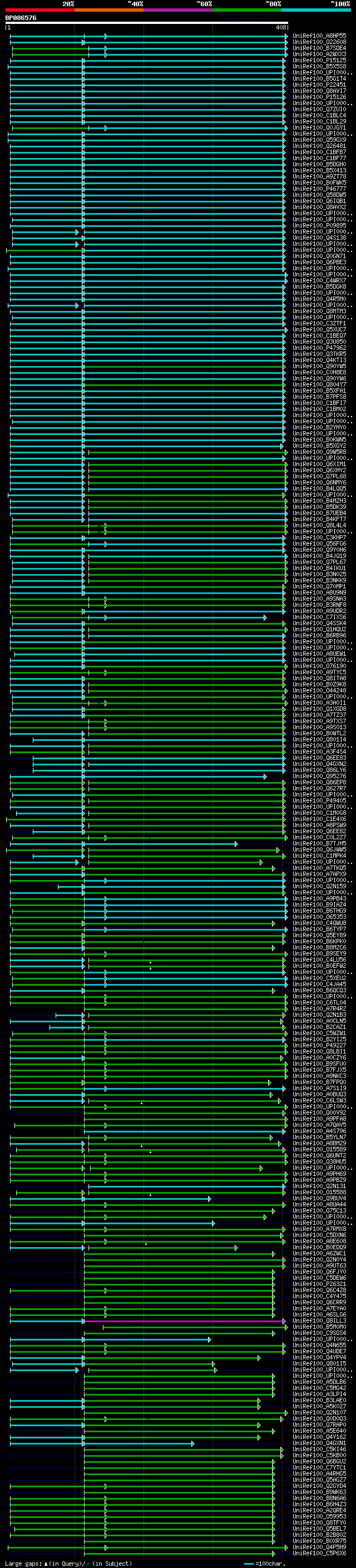Select hit label UniRef100_P09895
This screenshot has width=356, height=1568.
click(x=319, y=225)
